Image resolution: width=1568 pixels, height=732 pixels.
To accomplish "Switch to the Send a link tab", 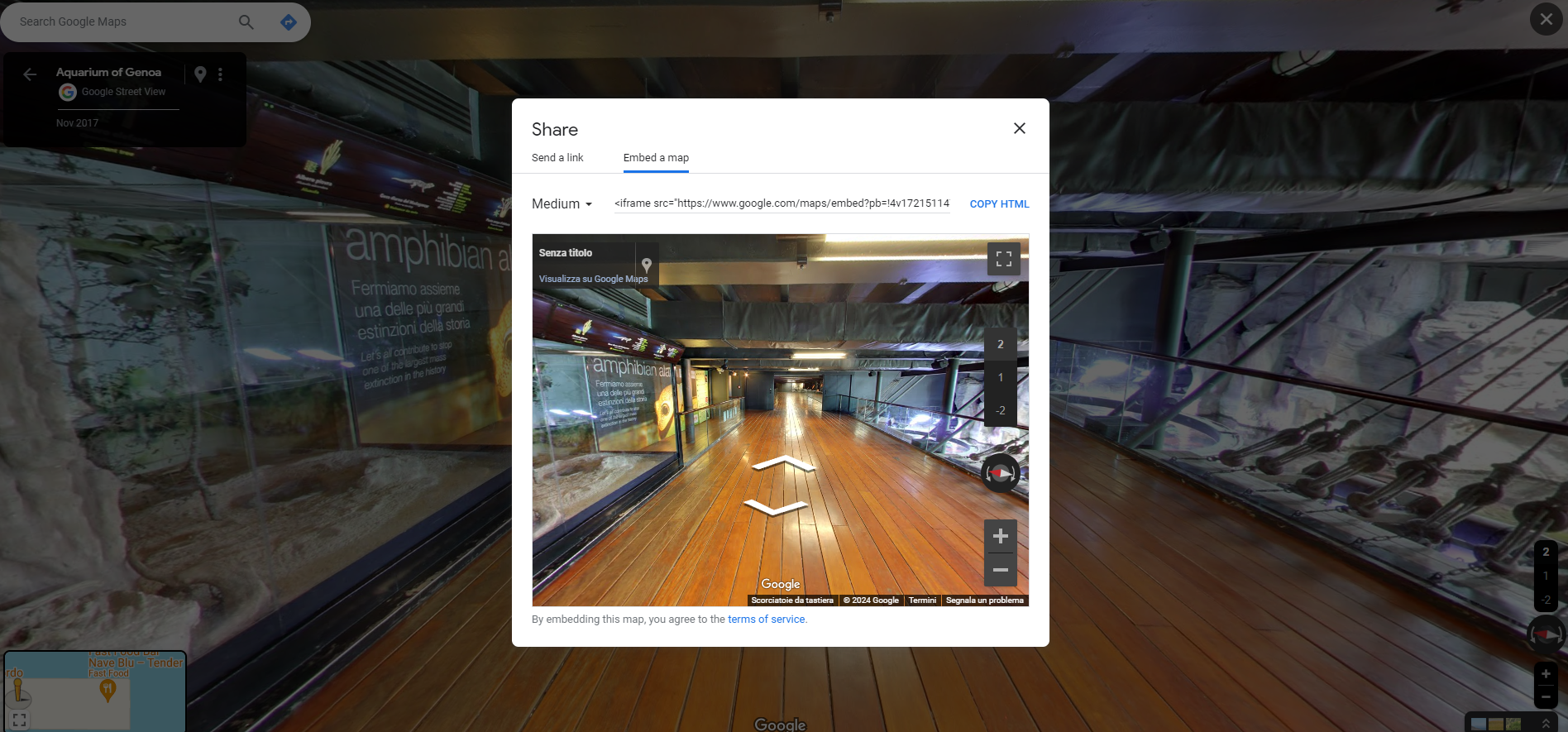I will (557, 158).
